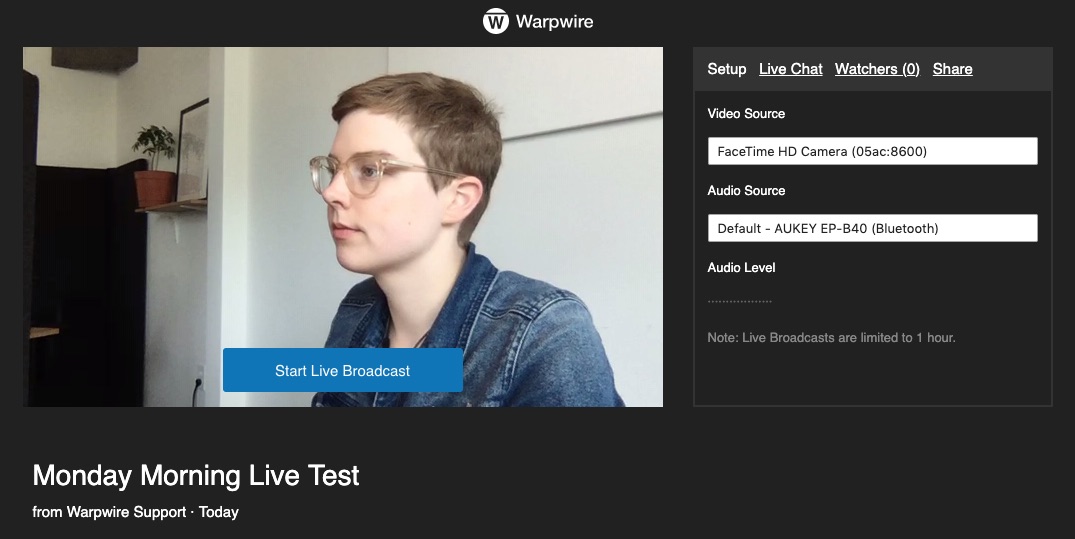Open the Setup tab

(x=727, y=69)
